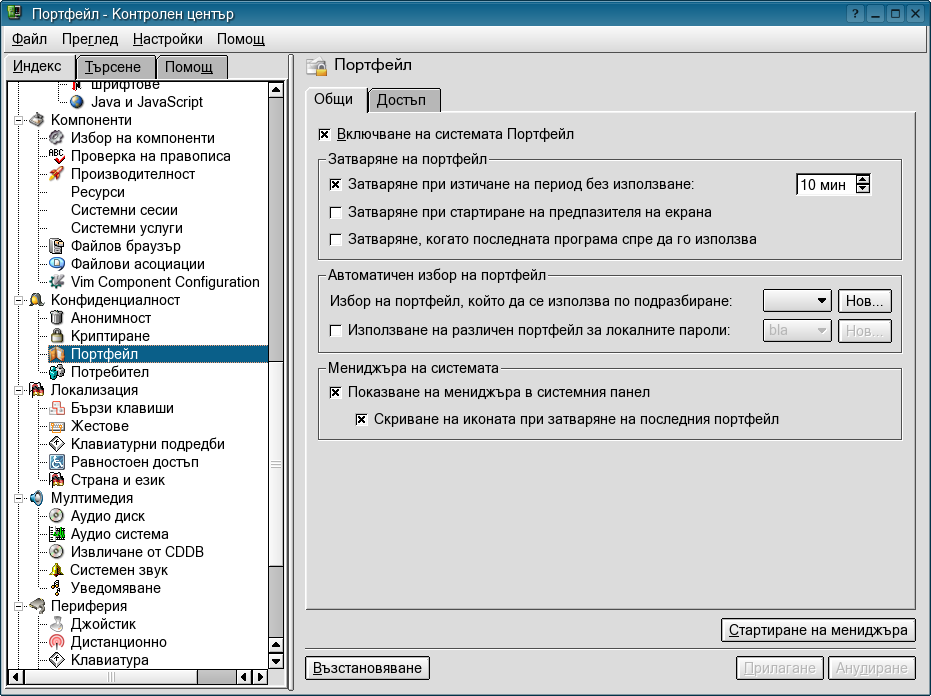The height and width of the screenshot is (696, 931).
Task: Click the Аудио диск icon
Action: pos(57,516)
